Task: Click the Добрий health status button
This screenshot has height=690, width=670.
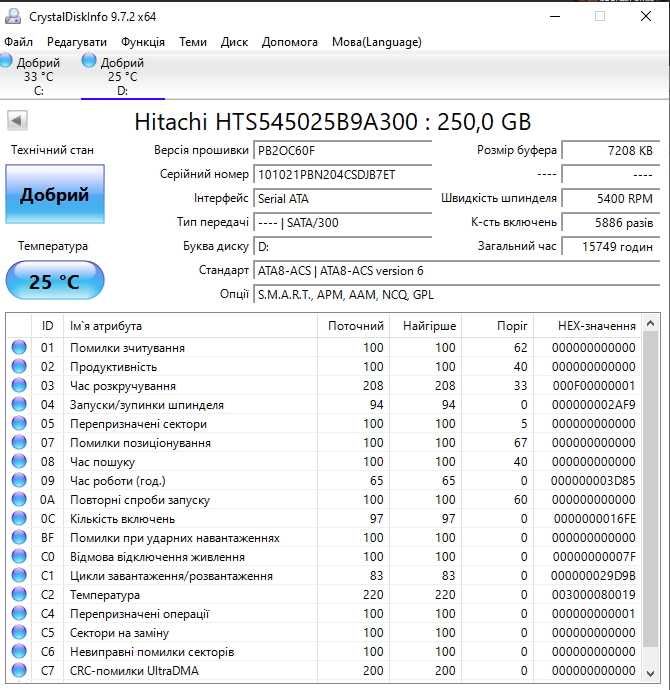Action: click(x=55, y=194)
